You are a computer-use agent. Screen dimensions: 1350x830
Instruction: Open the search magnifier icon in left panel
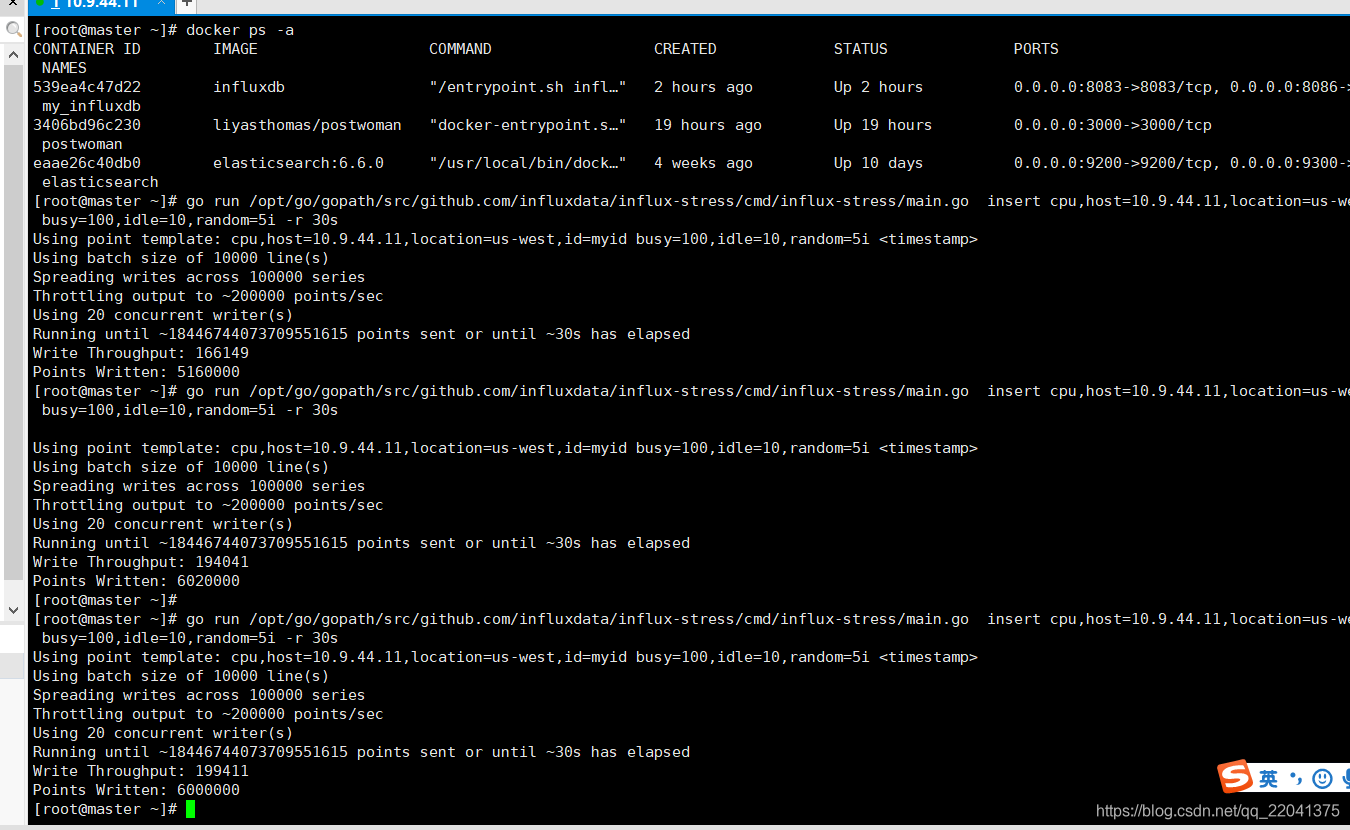click(14, 30)
